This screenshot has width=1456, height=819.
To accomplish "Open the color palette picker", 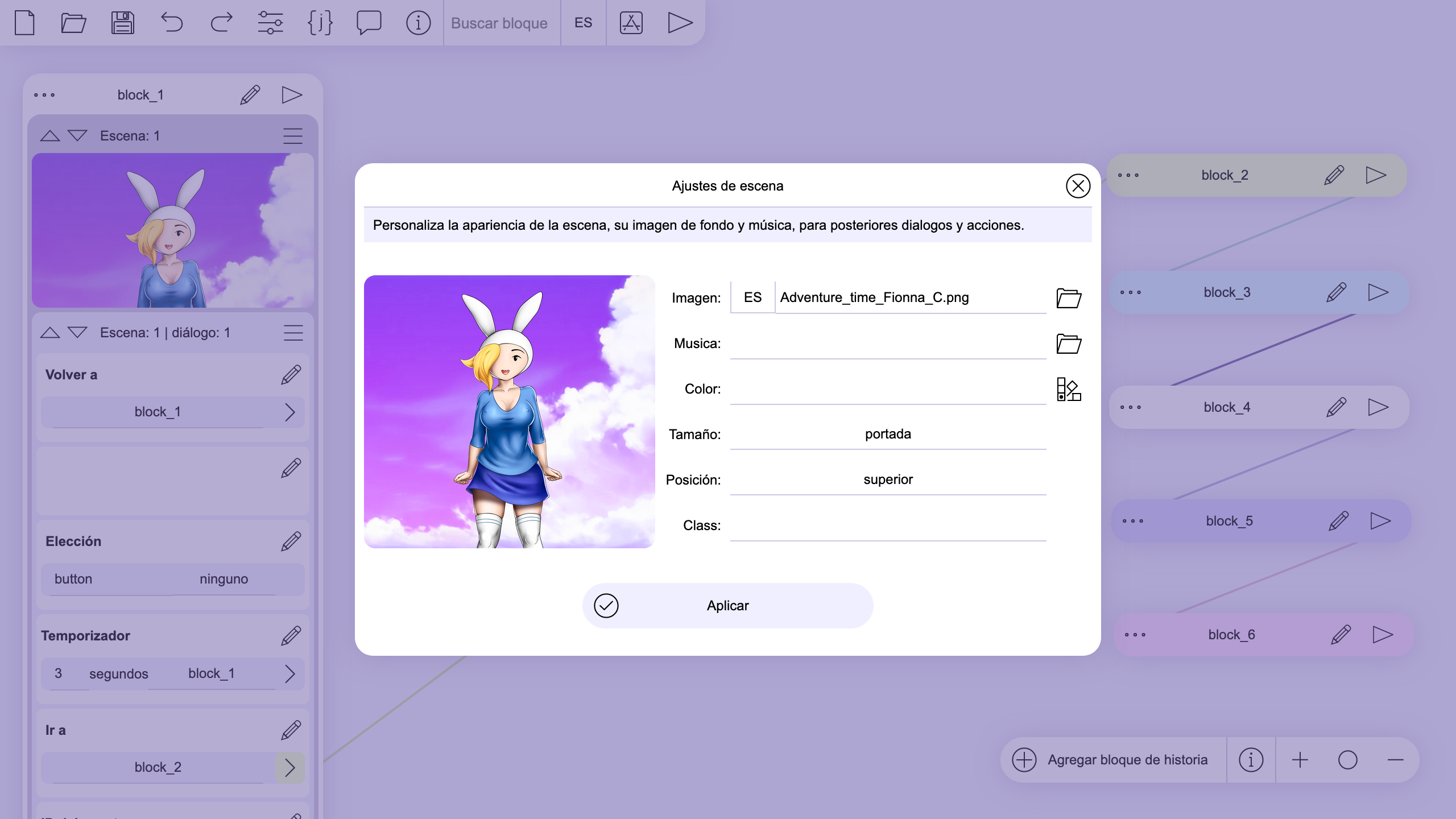I will click(x=1069, y=389).
